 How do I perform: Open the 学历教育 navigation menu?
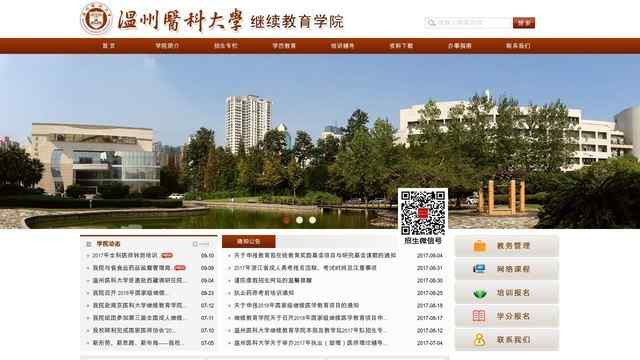pos(284,46)
